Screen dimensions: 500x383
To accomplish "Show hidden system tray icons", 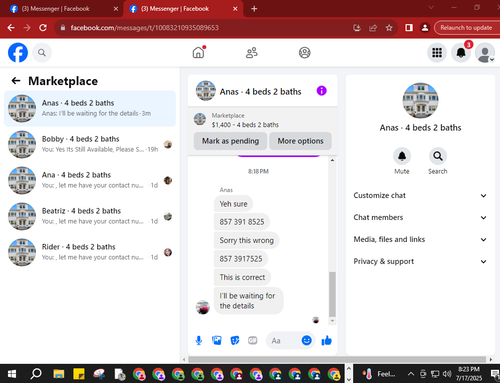I will click(411, 374).
